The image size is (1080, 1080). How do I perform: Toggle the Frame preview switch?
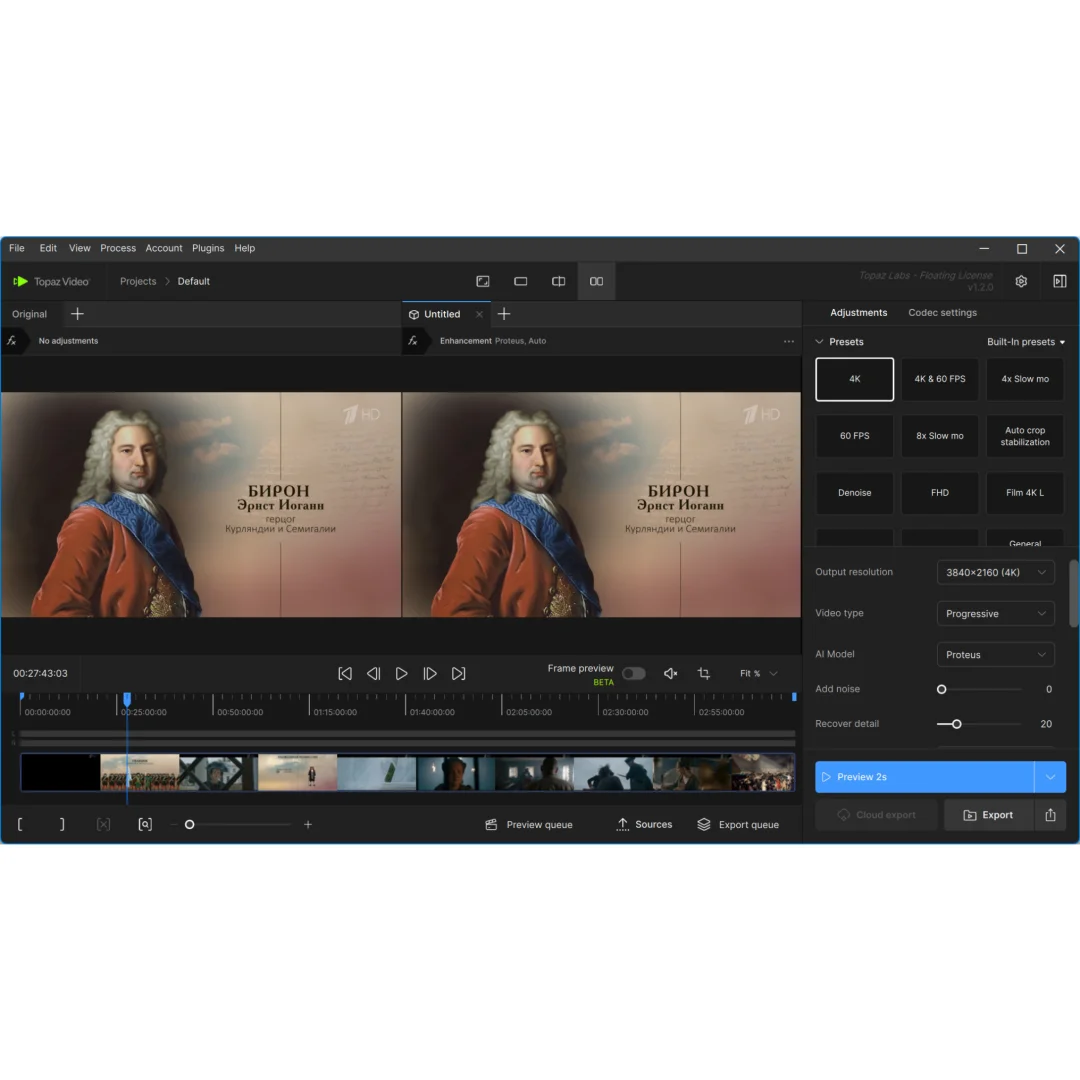pyautogui.click(x=633, y=674)
